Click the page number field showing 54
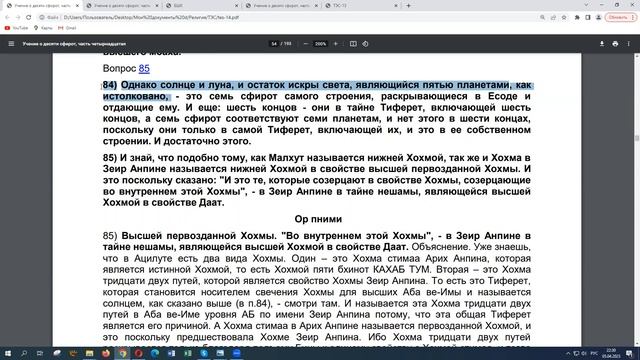 click(x=274, y=44)
